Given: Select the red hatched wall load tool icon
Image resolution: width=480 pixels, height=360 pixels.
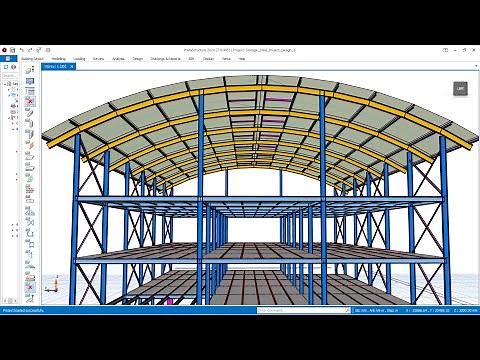Looking at the screenshot, I should (30, 189).
